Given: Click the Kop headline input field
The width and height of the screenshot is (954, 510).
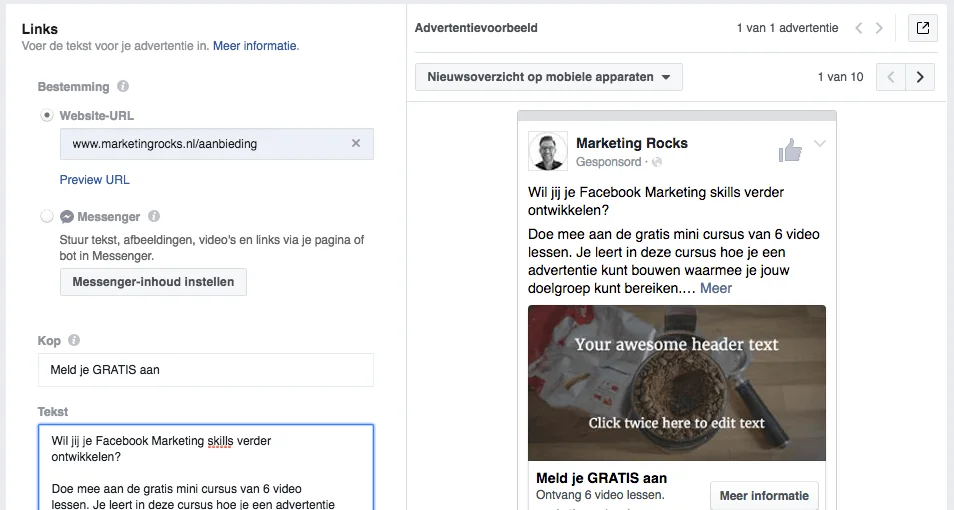Looking at the screenshot, I should click(x=205, y=370).
